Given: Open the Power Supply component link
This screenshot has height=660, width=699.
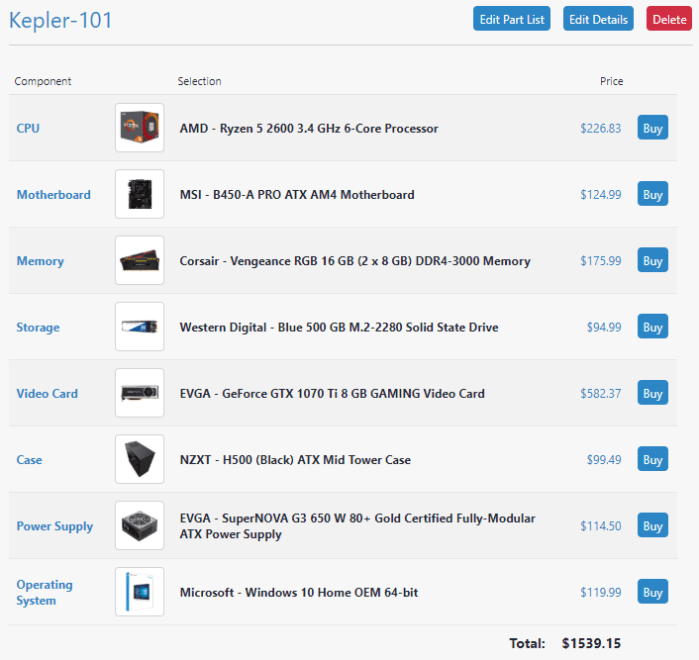Looking at the screenshot, I should coord(54,526).
